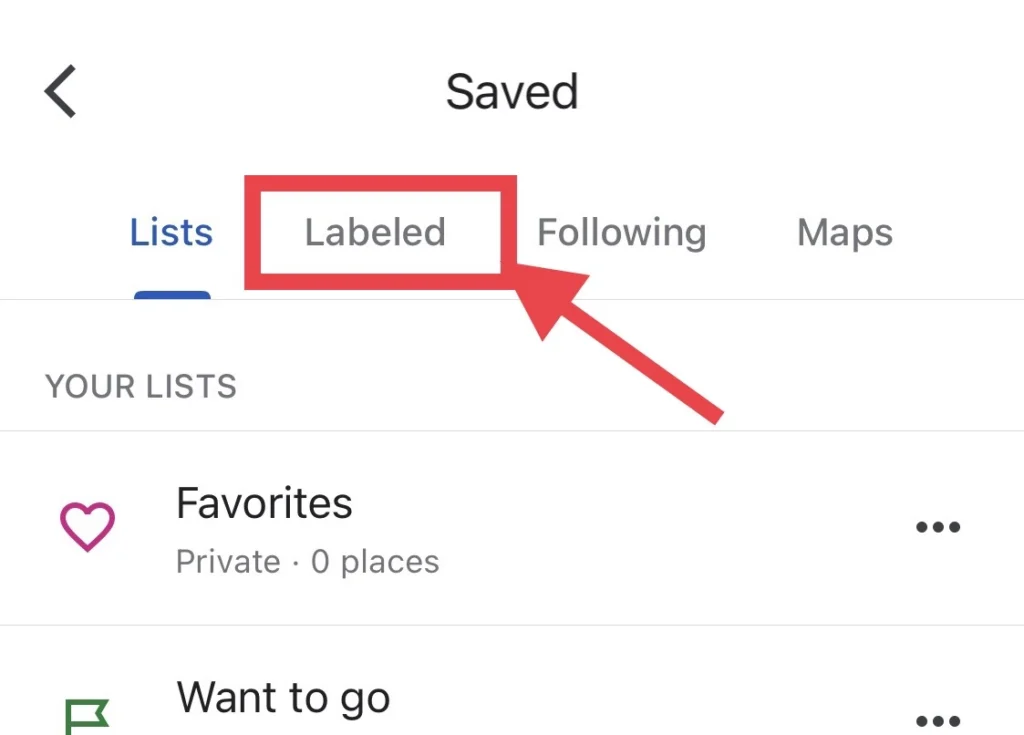Screen dimensions: 1024x735
Task: Click the Saved page title
Action: pyautogui.click(x=512, y=91)
